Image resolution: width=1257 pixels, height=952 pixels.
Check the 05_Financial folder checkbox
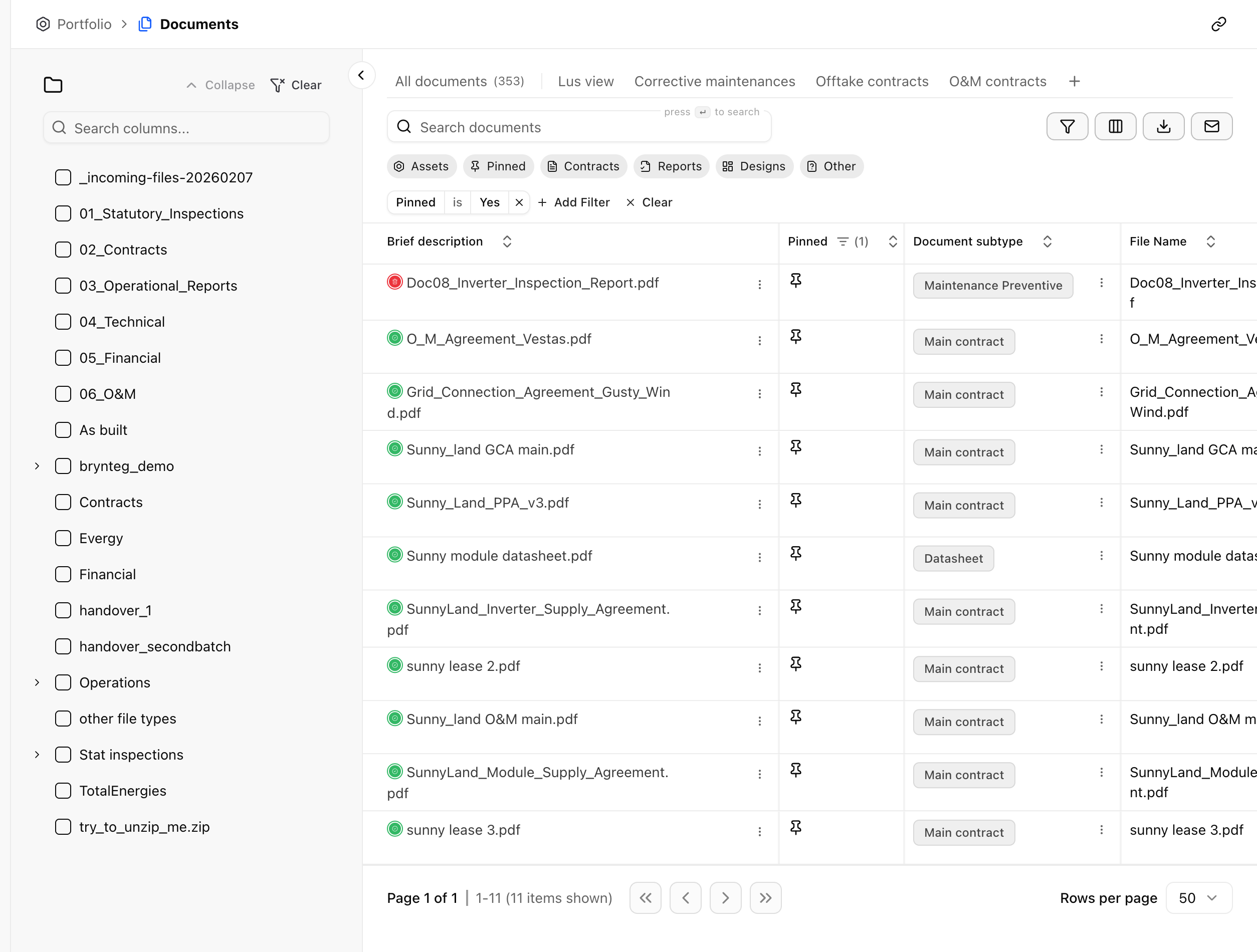coord(63,358)
